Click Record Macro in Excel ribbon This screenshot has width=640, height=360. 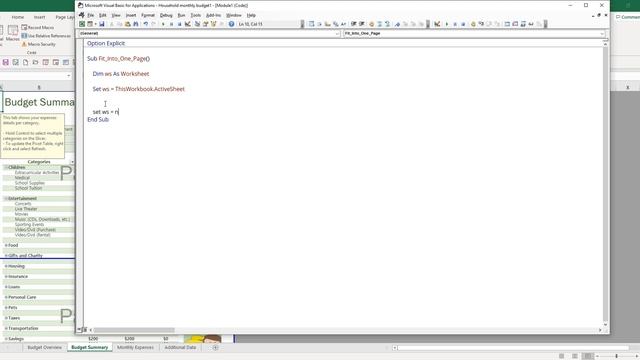38,27
